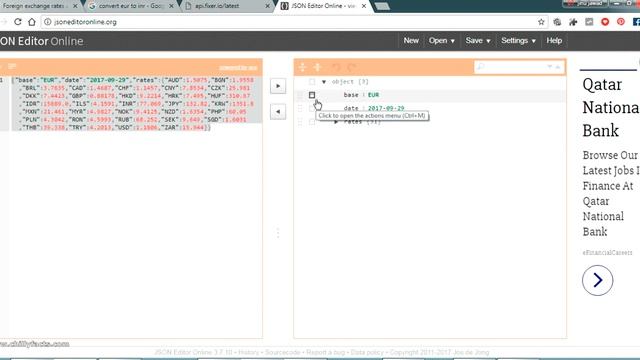Click New in the top menu

(411, 41)
